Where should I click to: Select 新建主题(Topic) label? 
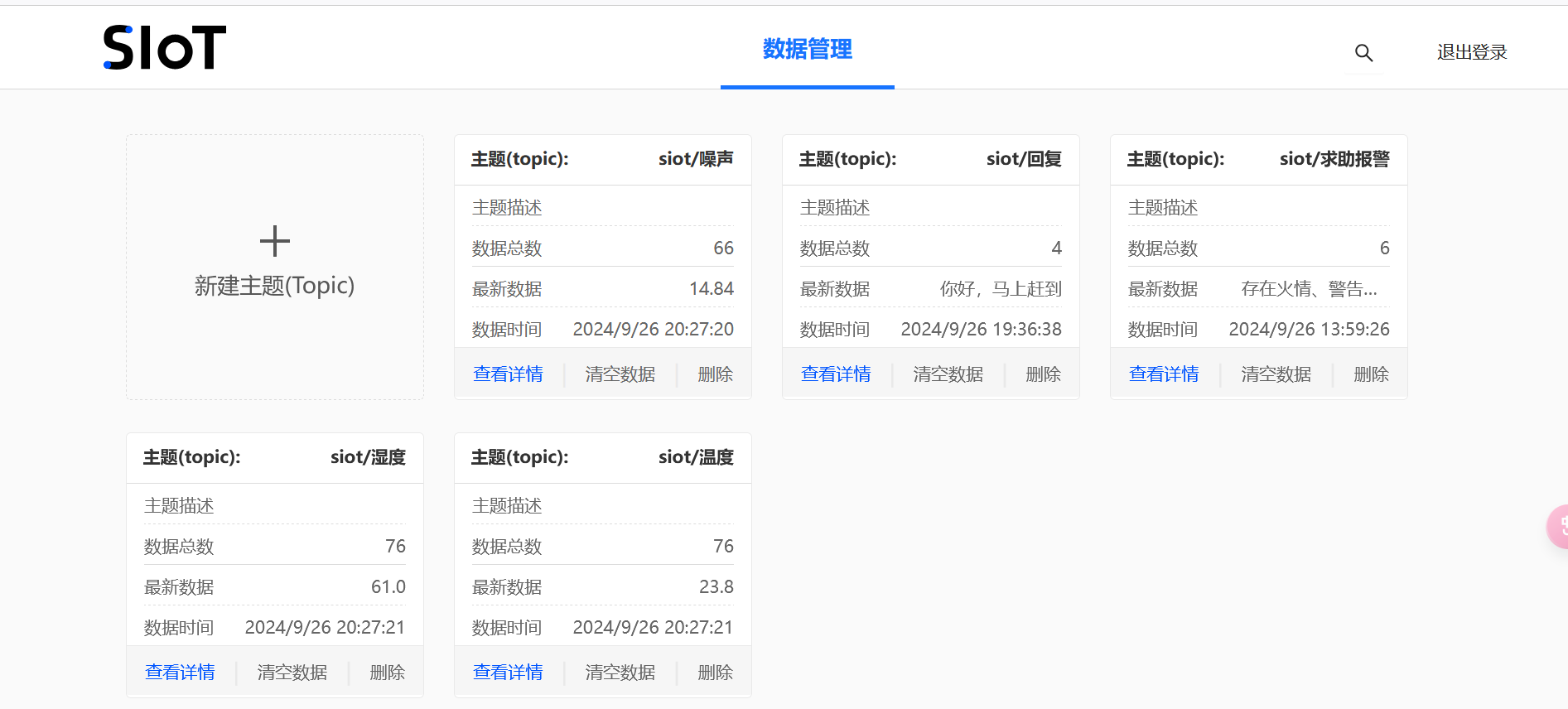[x=275, y=286]
